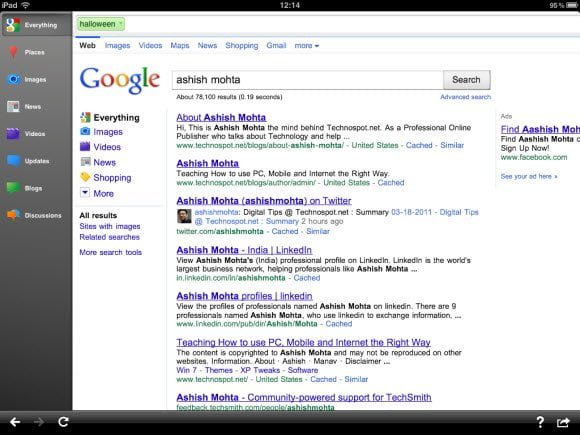Switch to the Gmail tab

(276, 45)
